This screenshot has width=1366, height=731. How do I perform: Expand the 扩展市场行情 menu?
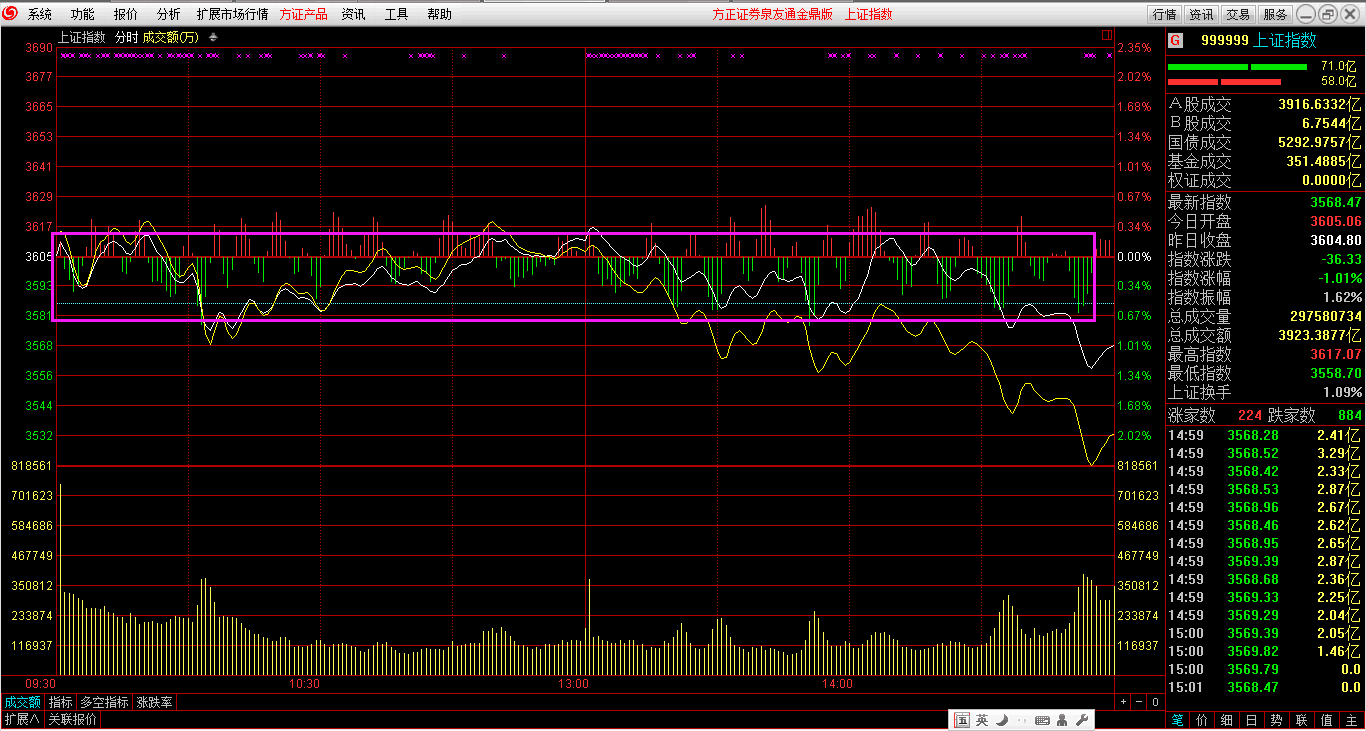232,14
